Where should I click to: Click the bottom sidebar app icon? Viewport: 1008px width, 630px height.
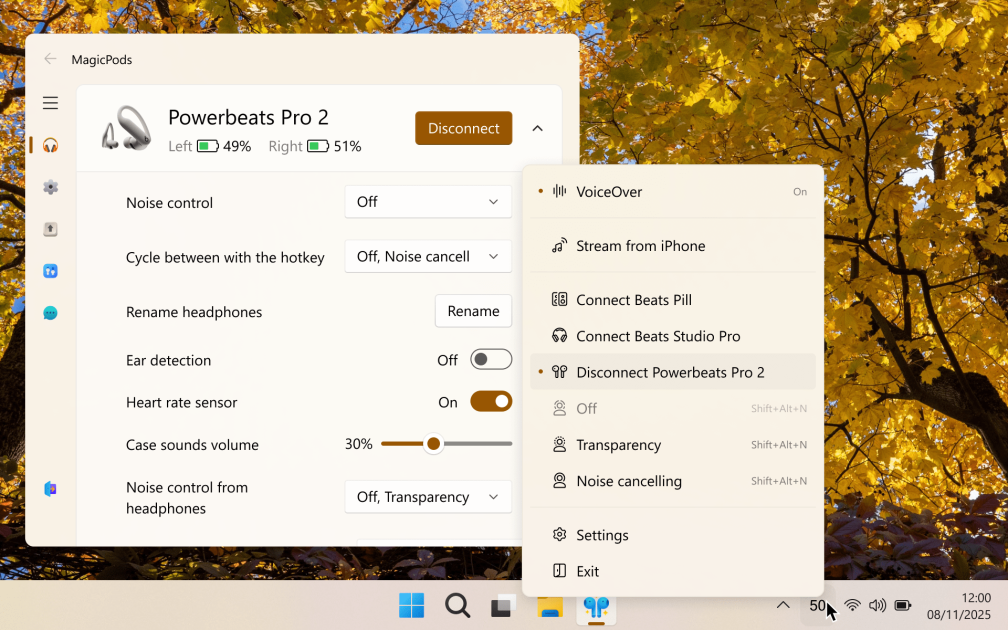click(50, 489)
